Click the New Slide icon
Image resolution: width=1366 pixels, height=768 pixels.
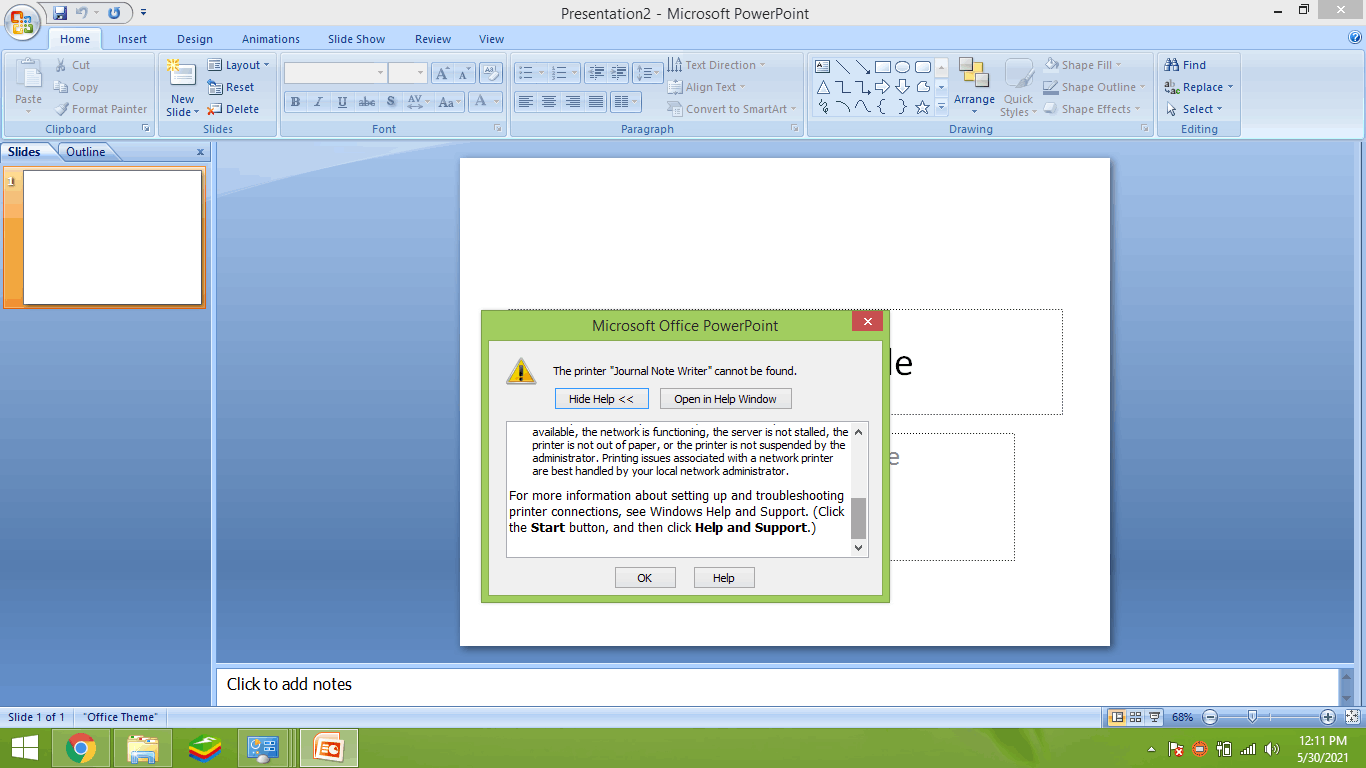[182, 75]
